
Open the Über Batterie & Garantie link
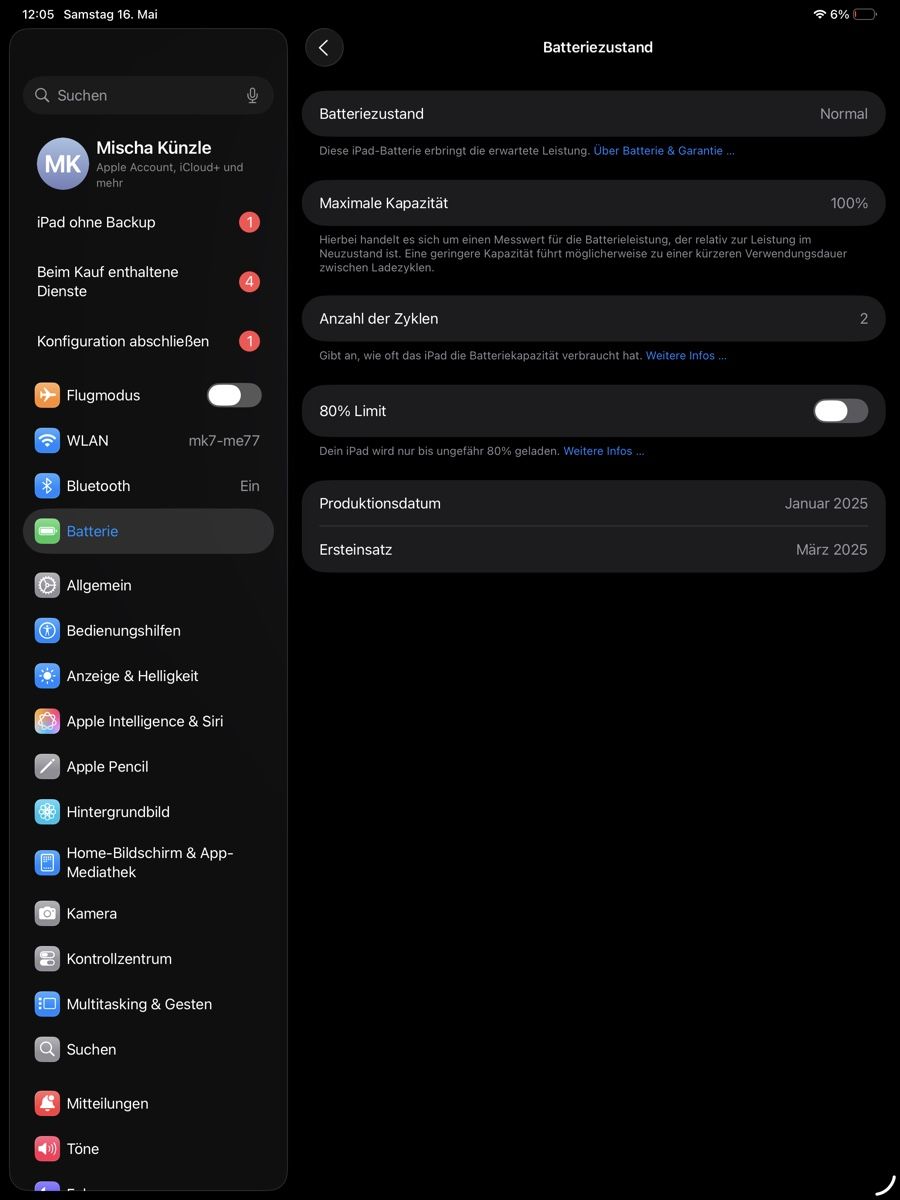point(664,151)
